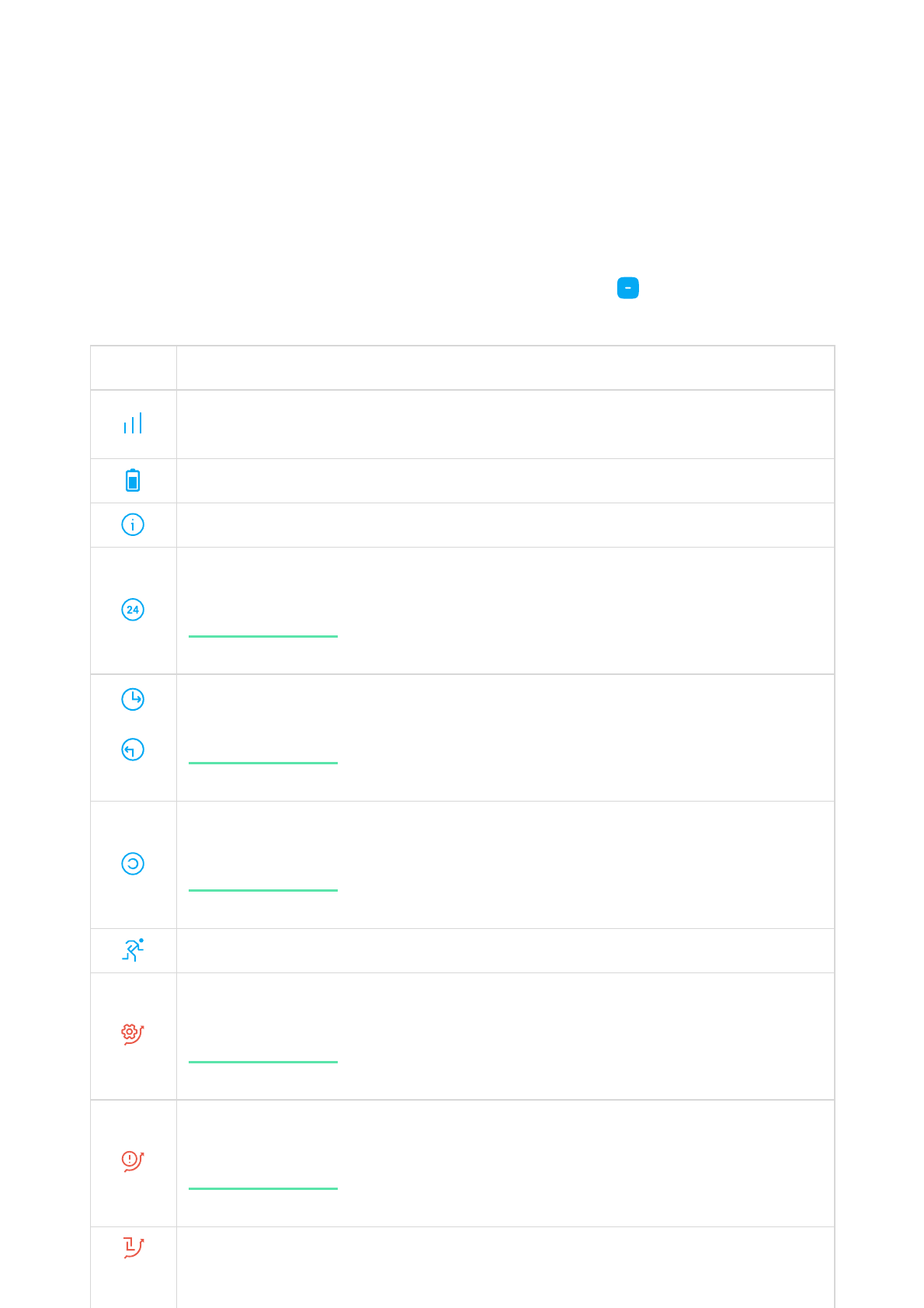Select the circular refresh loop icon
Viewport: 924px width, 1308px height.
pos(133,864)
